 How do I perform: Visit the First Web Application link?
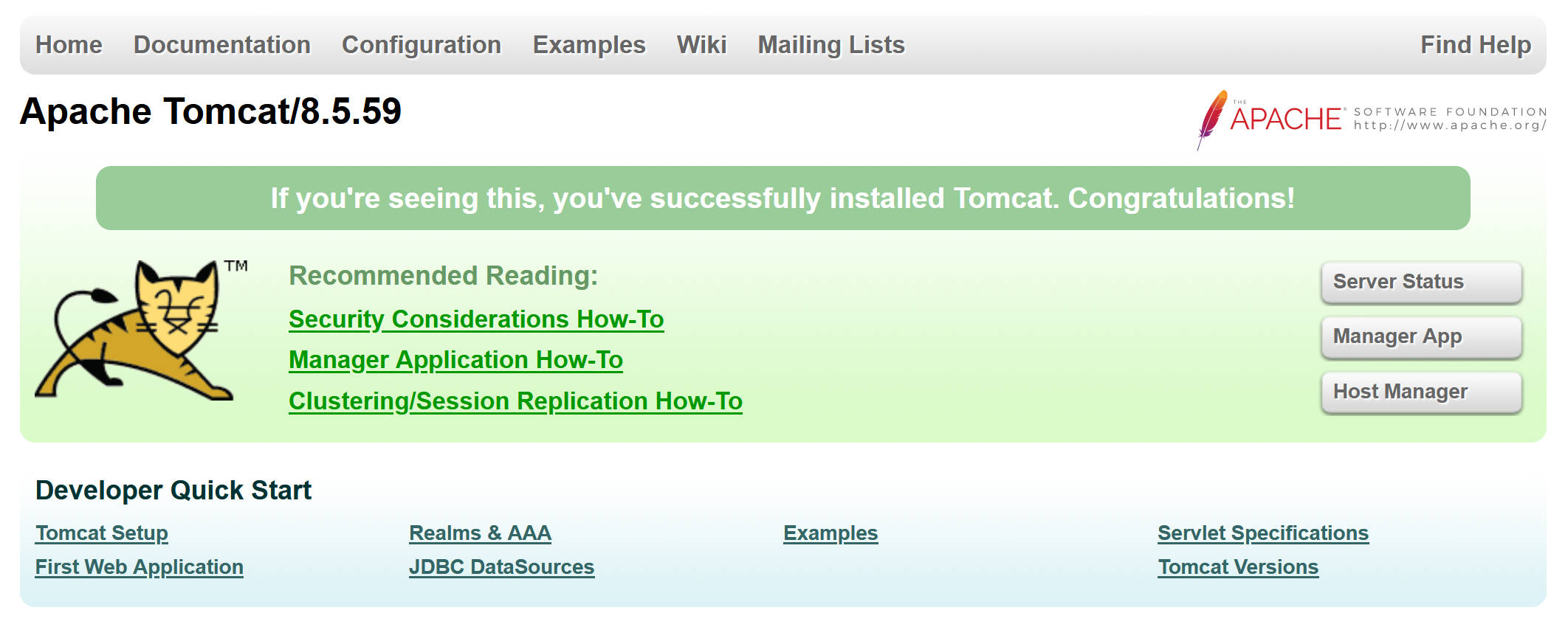tap(140, 567)
